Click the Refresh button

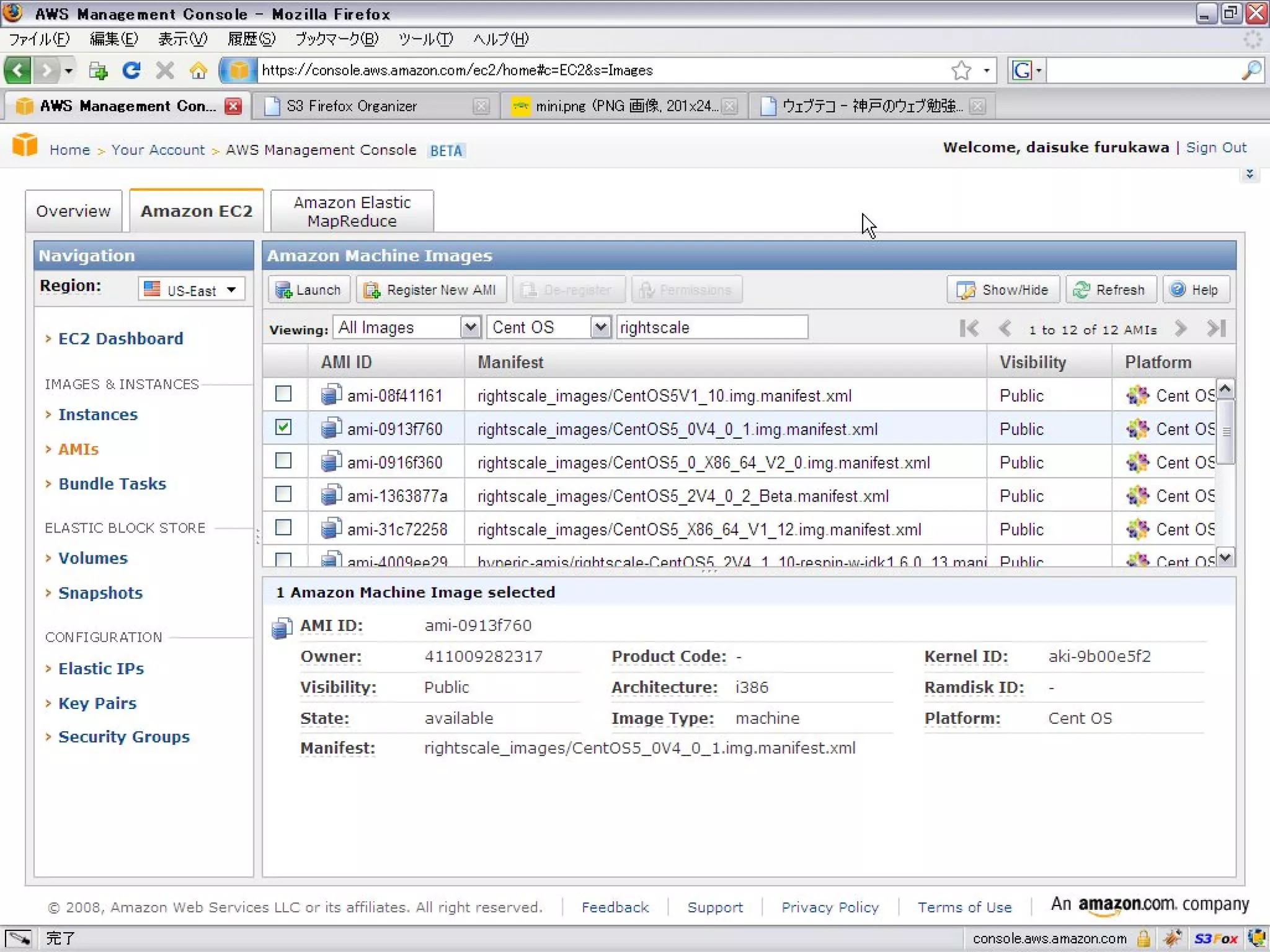click(1110, 289)
